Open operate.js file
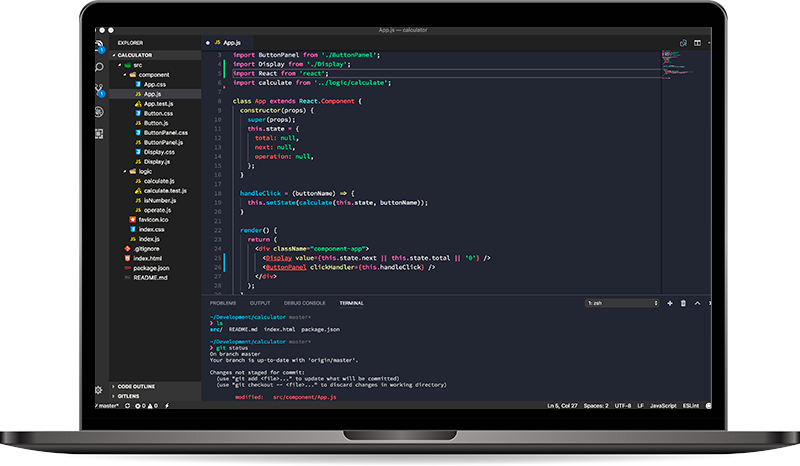The image size is (800, 466). coord(155,210)
